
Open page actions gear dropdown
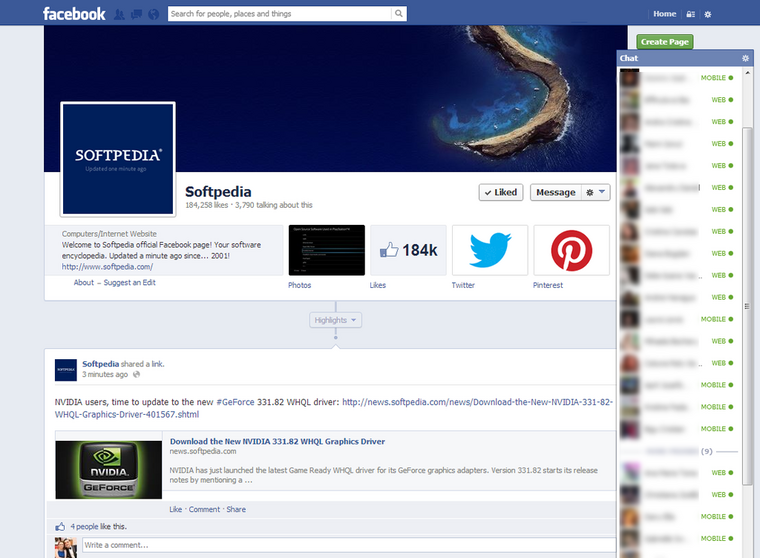pos(596,192)
